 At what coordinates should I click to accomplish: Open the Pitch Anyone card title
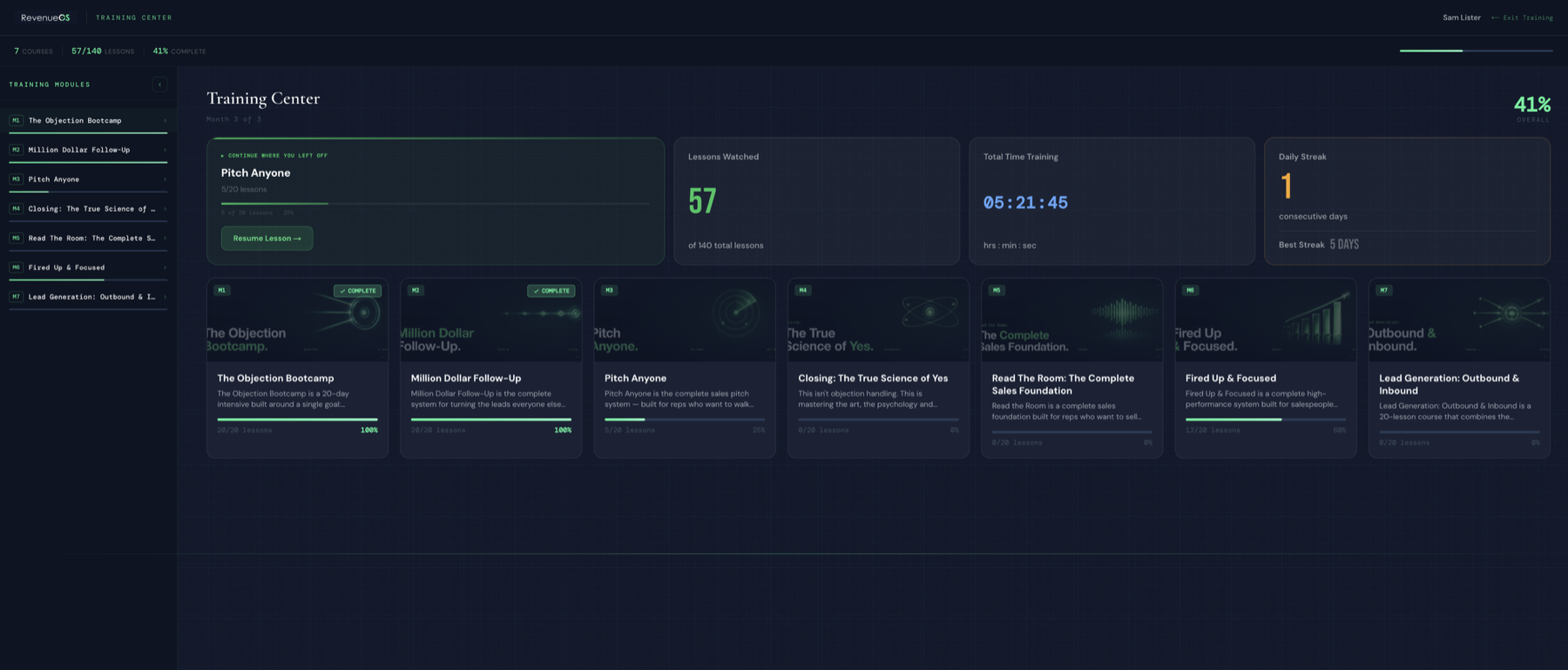635,378
